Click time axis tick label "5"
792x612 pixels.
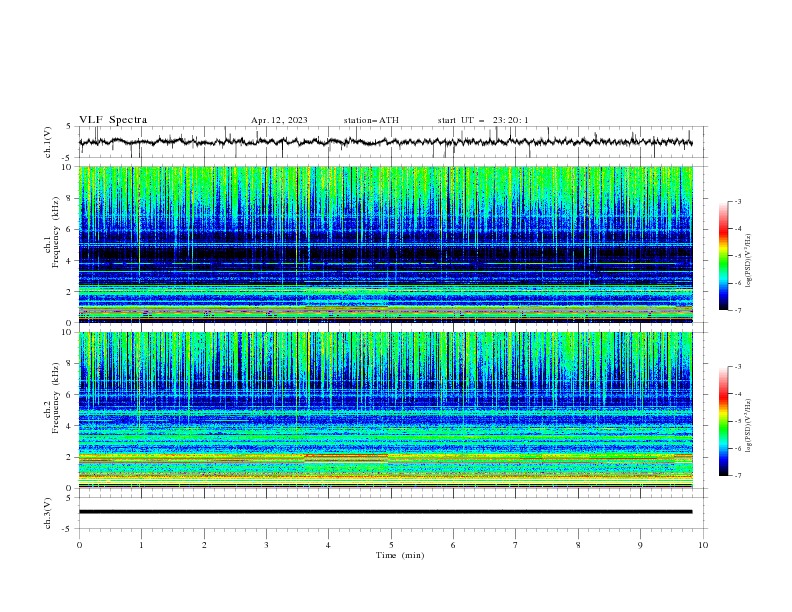[x=391, y=545]
